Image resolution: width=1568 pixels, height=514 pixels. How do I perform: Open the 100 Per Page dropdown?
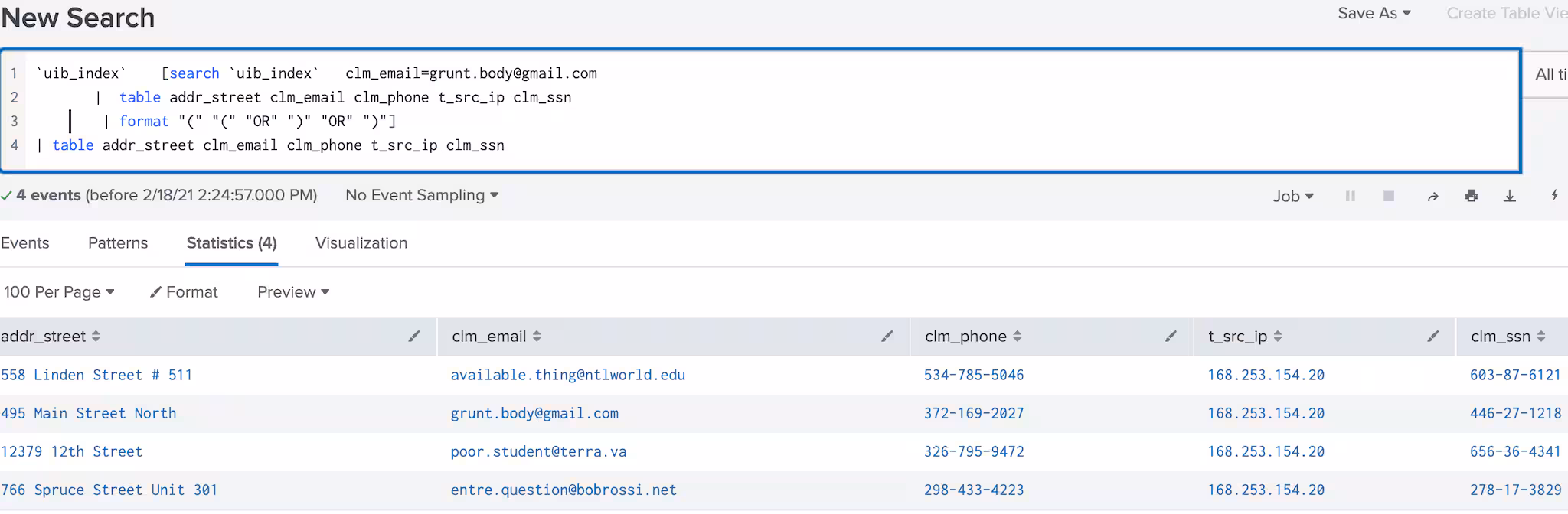pyautogui.click(x=59, y=292)
